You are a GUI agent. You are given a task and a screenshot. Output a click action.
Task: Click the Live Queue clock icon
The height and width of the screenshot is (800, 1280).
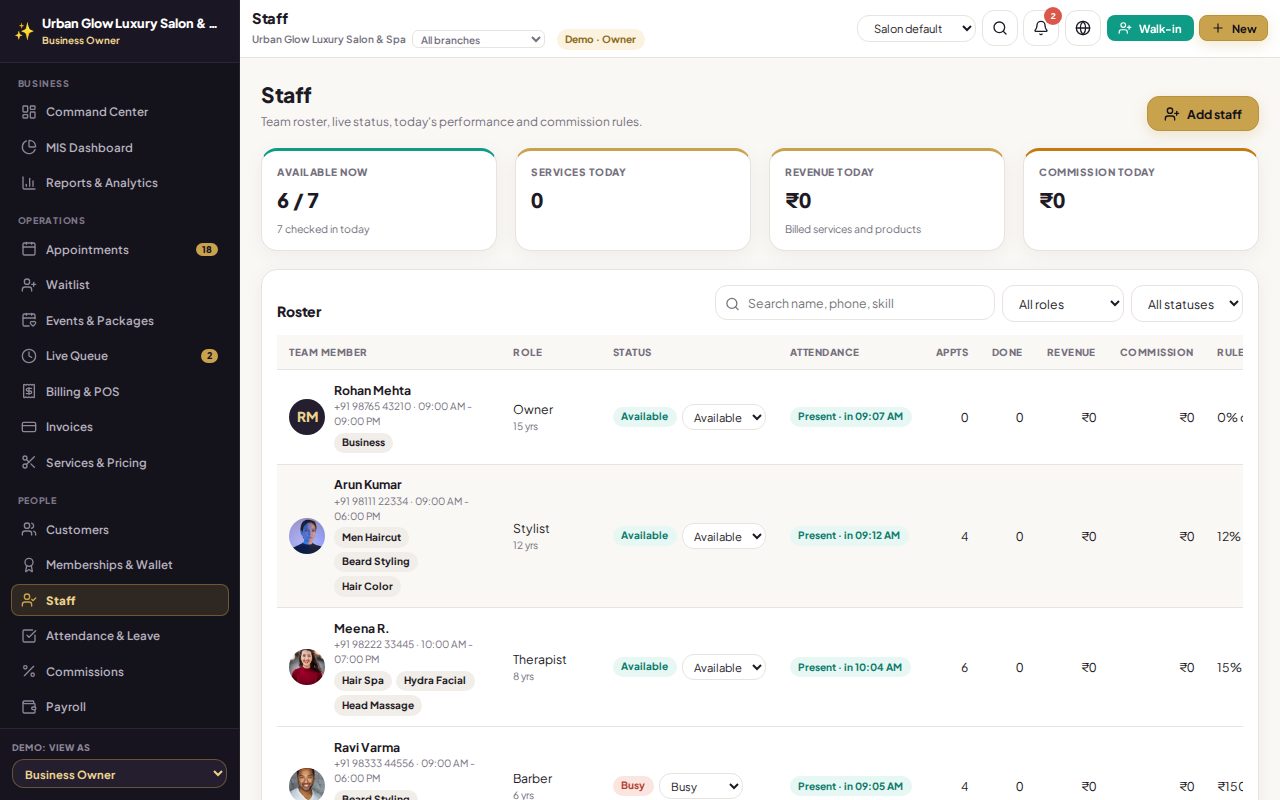pos(29,356)
